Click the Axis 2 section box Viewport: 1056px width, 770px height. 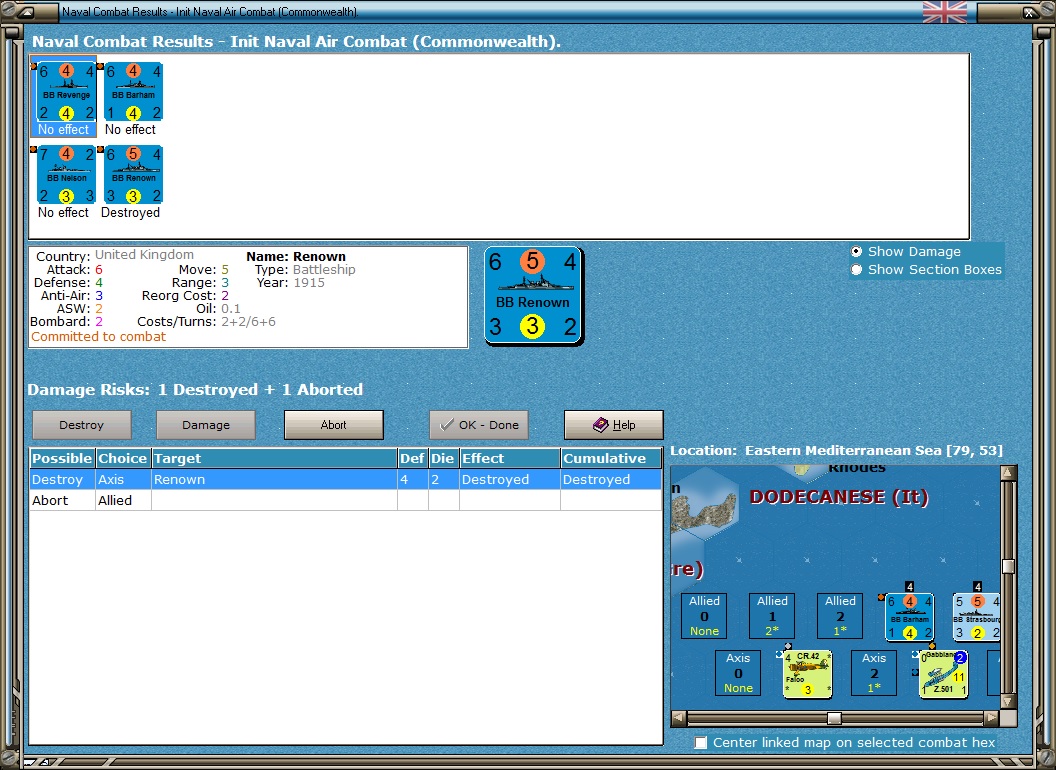(873, 673)
